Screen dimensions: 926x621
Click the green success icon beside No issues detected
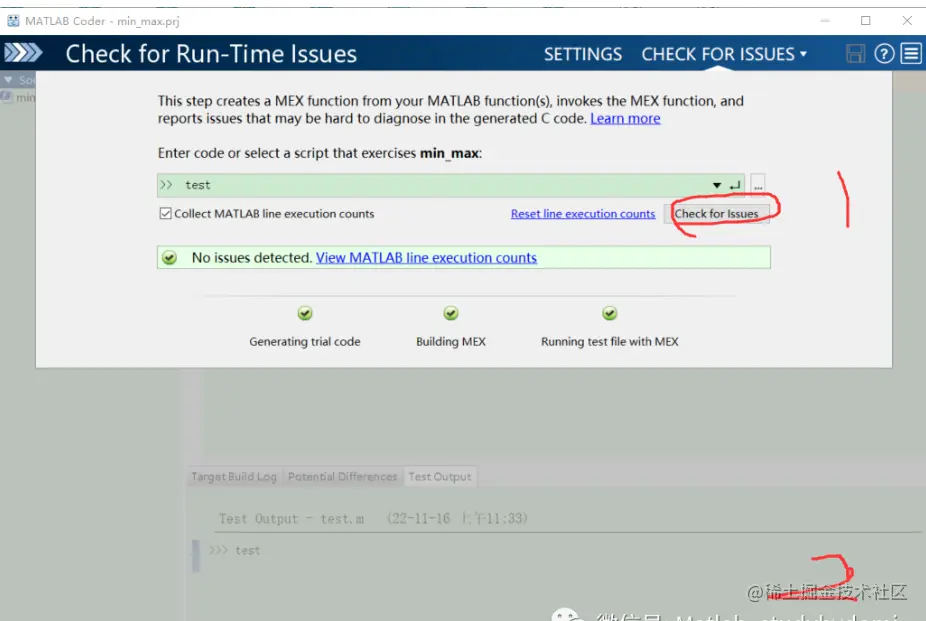pos(169,258)
